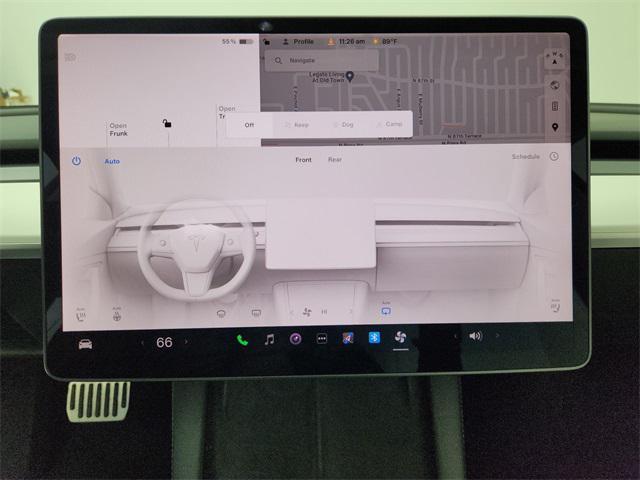Tap the 11:26 am clock
This screenshot has width=640, height=480.
pos(352,41)
